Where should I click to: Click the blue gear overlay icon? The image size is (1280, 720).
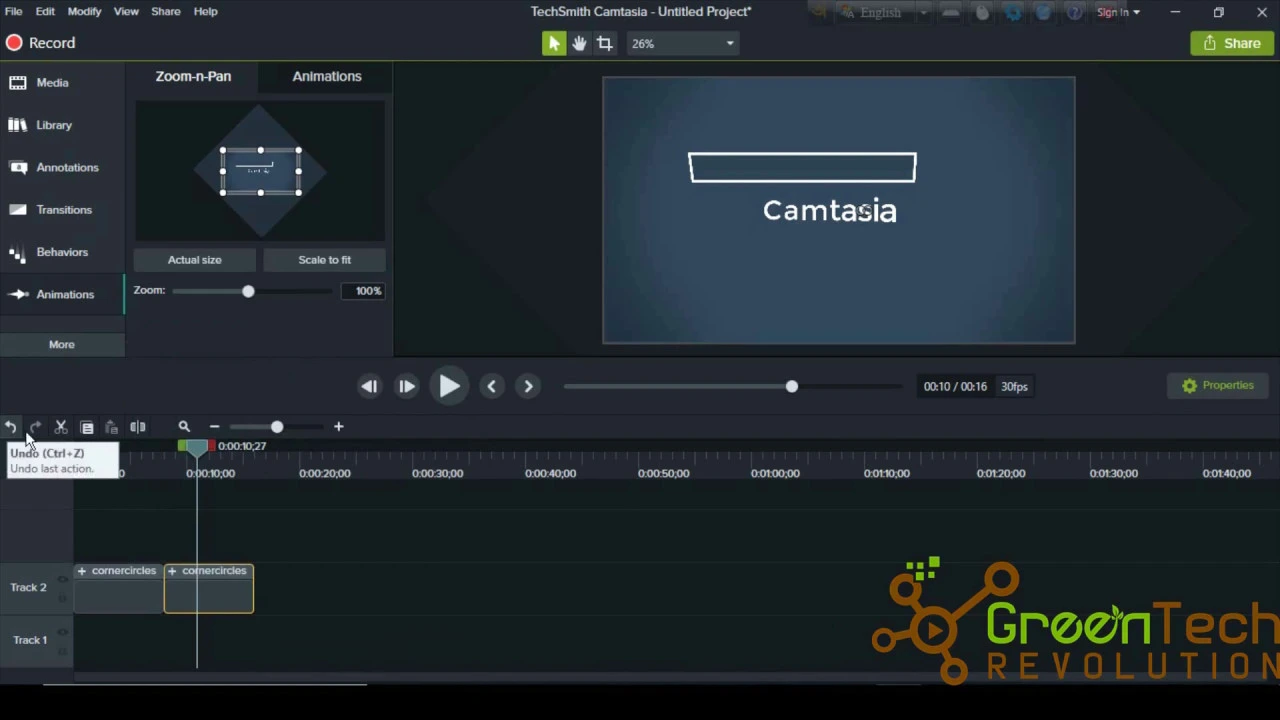[1013, 13]
